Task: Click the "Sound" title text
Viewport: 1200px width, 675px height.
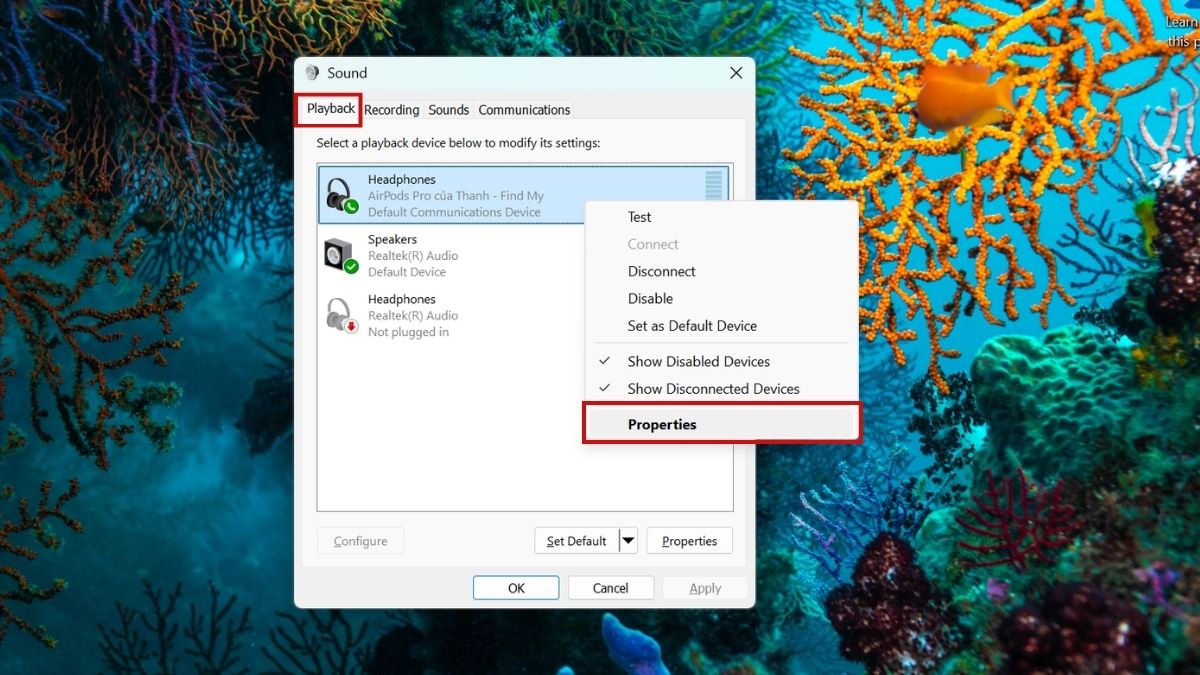Action: [x=347, y=73]
